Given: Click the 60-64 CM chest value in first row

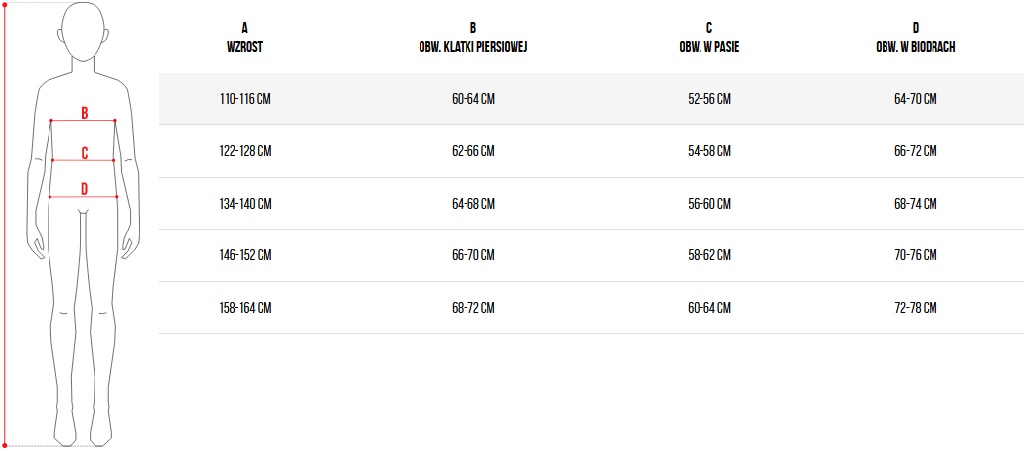Looking at the screenshot, I should pyautogui.click(x=473, y=99).
